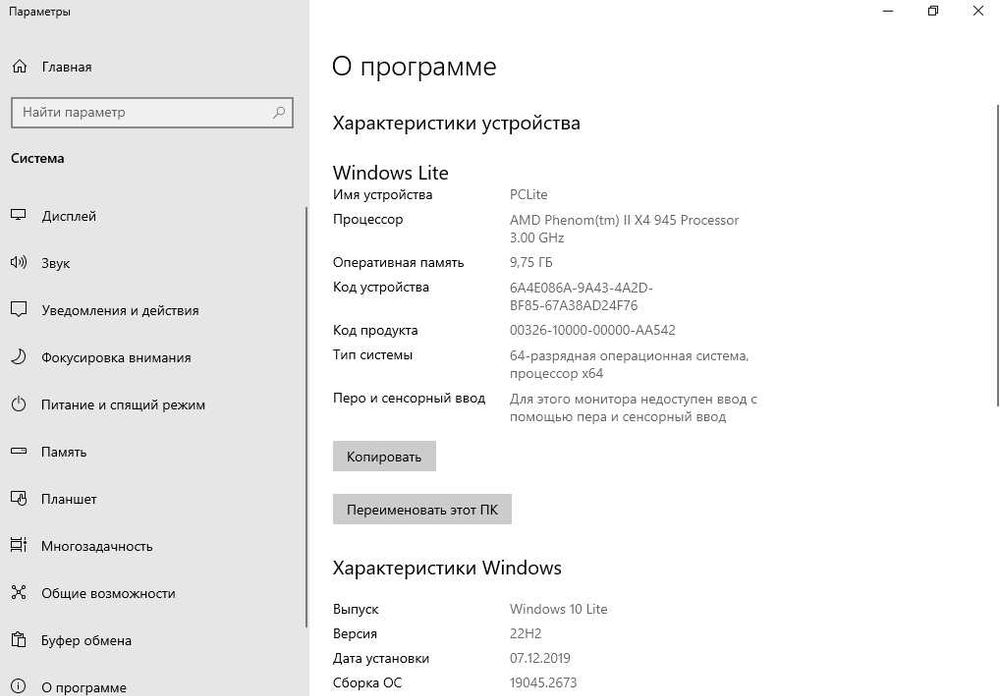Select О программе in sidebar
Viewport: 1000px width, 696px height.
(84, 688)
